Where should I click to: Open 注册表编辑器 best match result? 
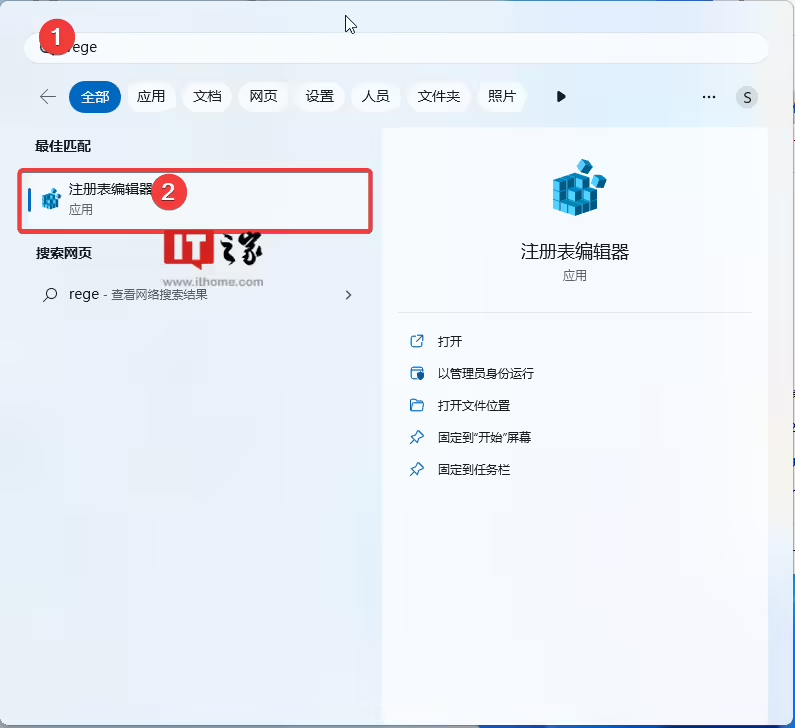(x=110, y=199)
